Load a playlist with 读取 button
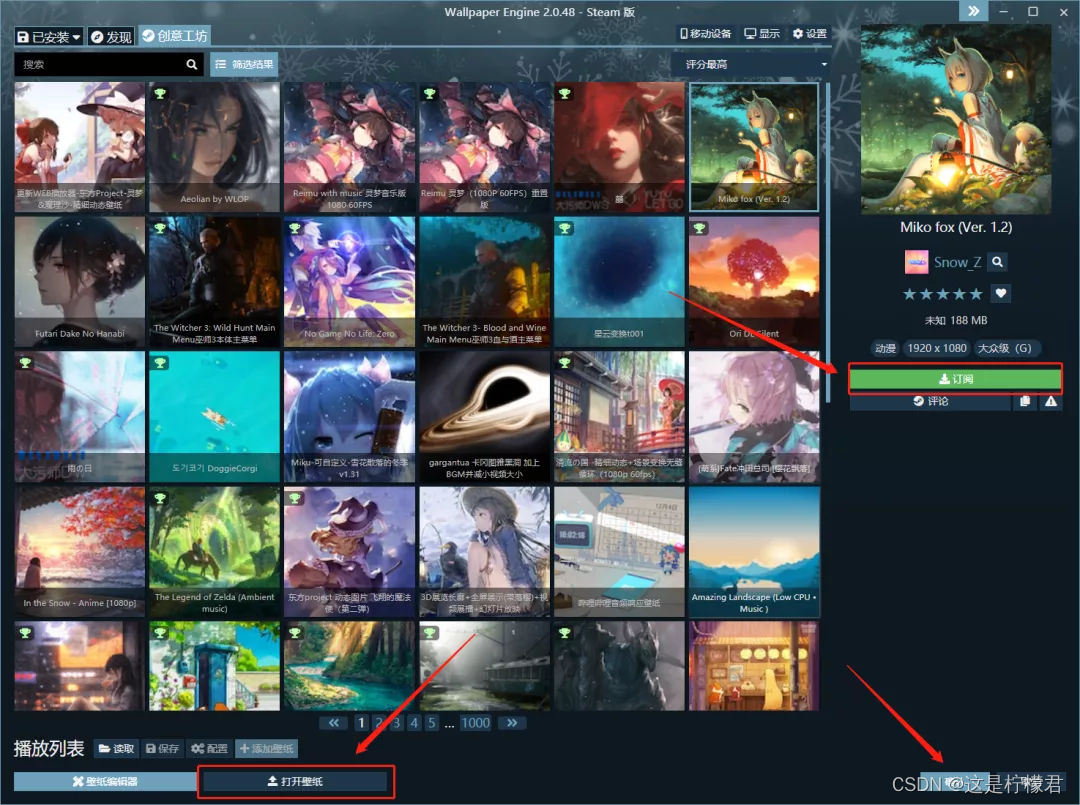Screen dimensions: 1080x805 116,749
